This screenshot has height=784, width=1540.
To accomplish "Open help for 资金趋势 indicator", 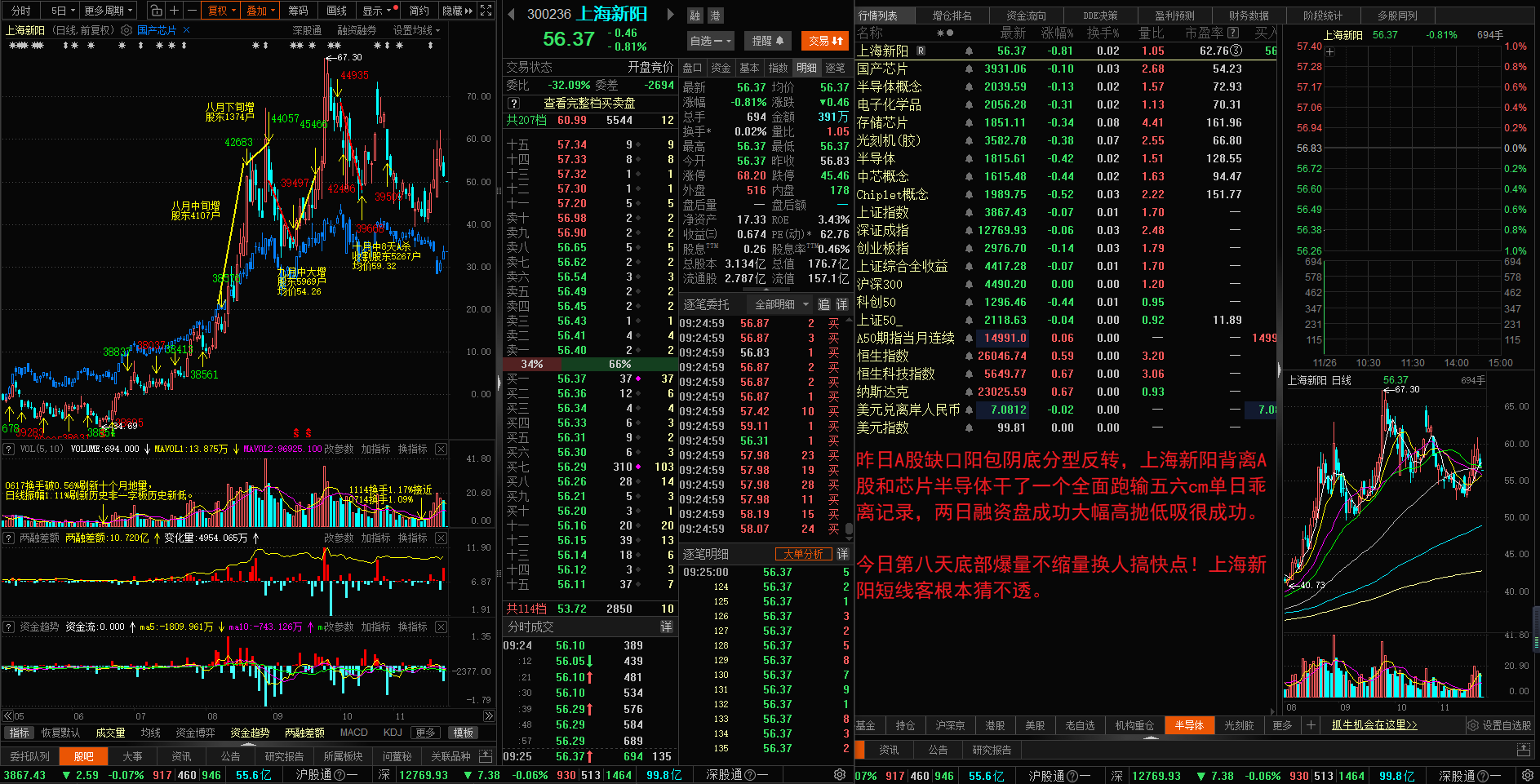I will [9, 627].
